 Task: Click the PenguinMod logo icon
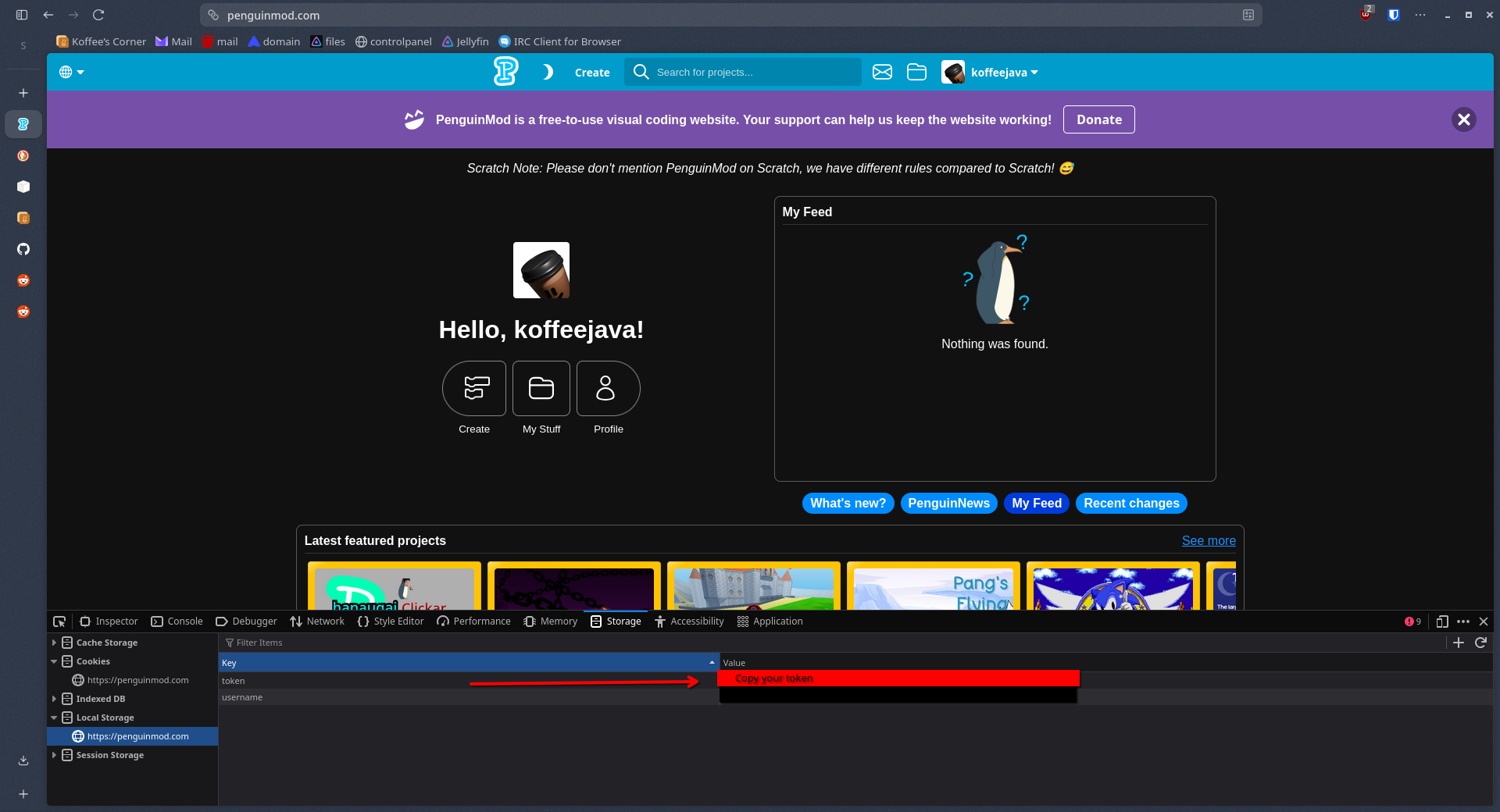coord(505,72)
